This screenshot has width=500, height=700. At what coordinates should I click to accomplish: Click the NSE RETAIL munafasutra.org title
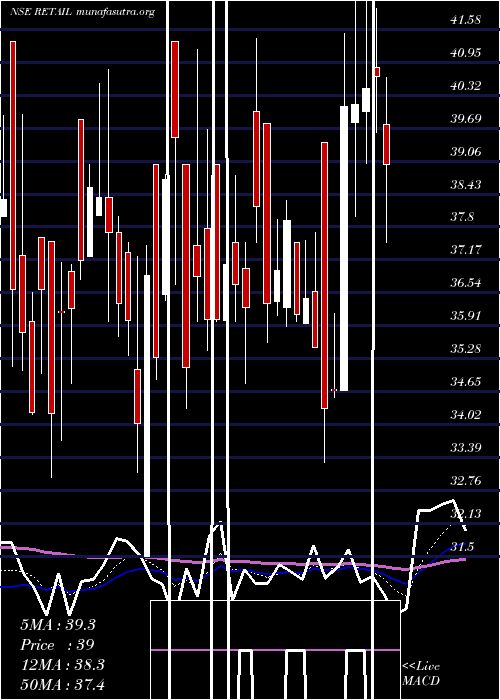[83, 12]
